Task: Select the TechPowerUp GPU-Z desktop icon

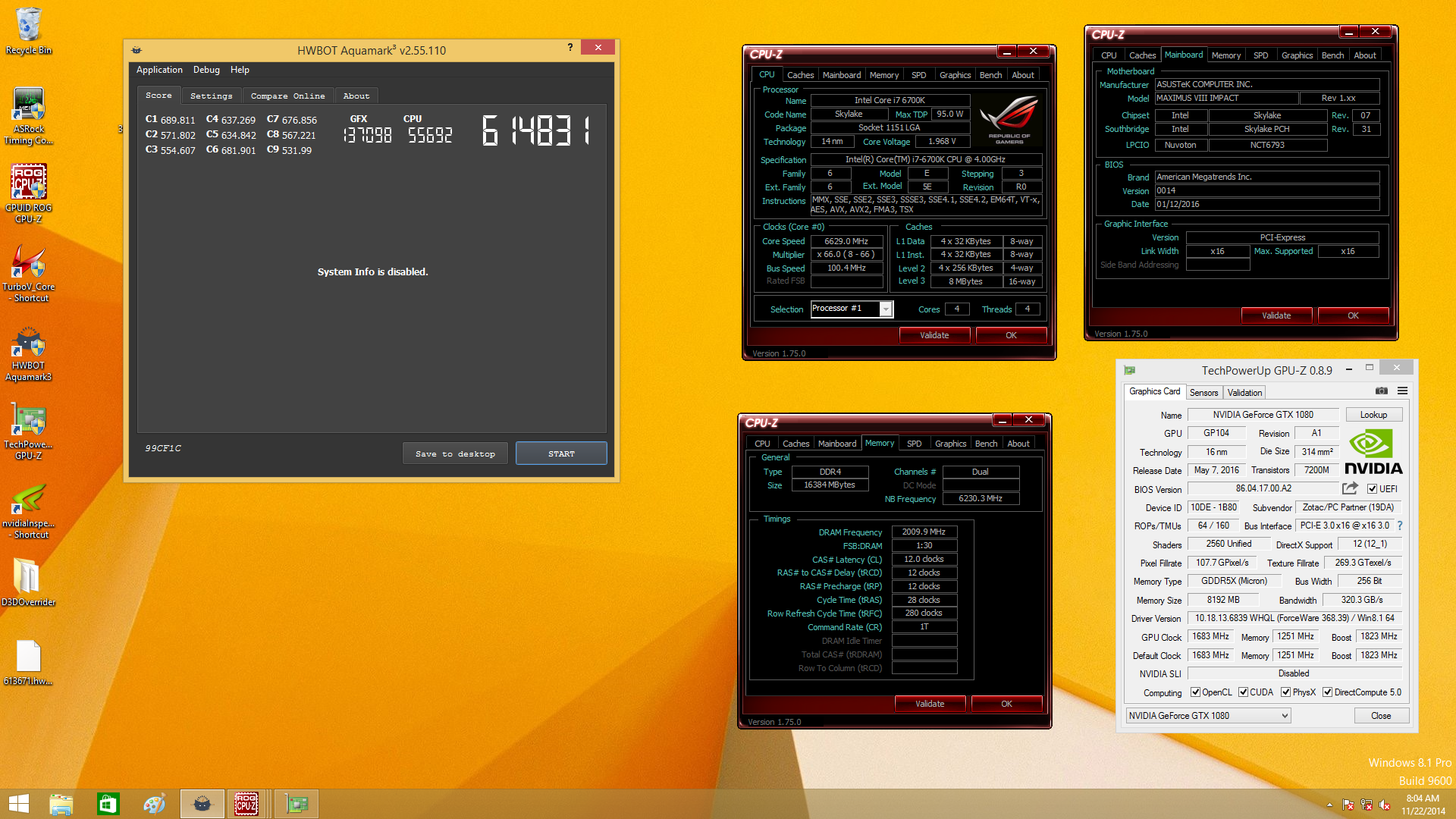Action: point(29,432)
